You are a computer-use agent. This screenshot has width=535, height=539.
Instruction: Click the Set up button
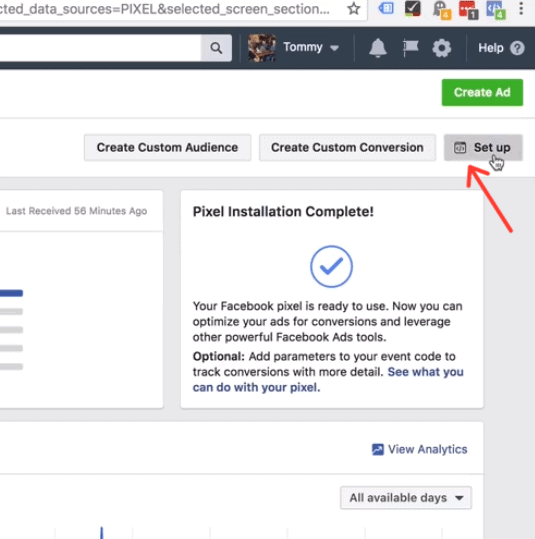[483, 147]
